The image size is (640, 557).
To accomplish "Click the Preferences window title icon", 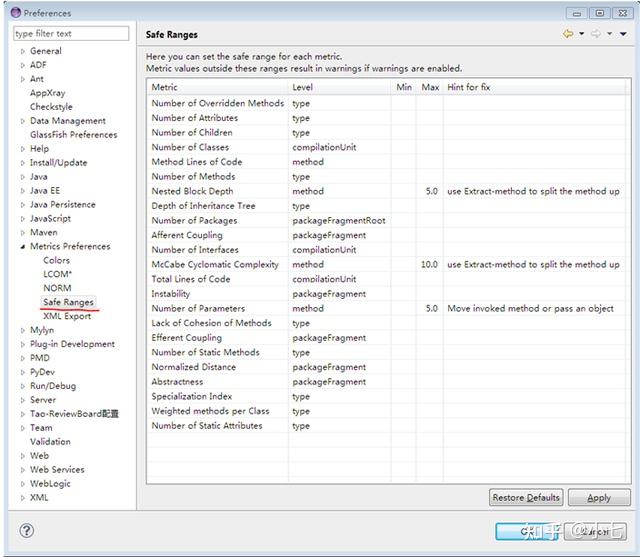I will pyautogui.click(x=16, y=13).
